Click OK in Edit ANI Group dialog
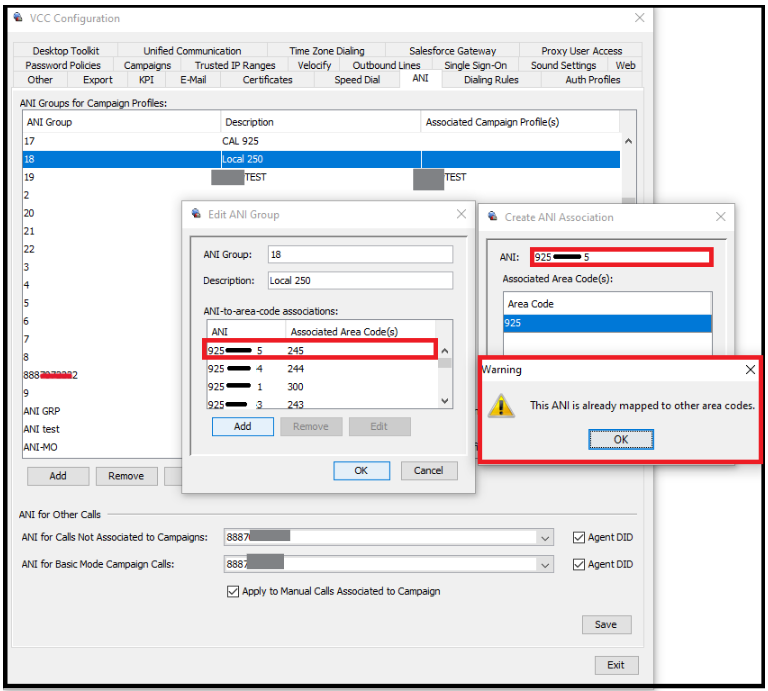The width and height of the screenshot is (768, 691). (361, 471)
